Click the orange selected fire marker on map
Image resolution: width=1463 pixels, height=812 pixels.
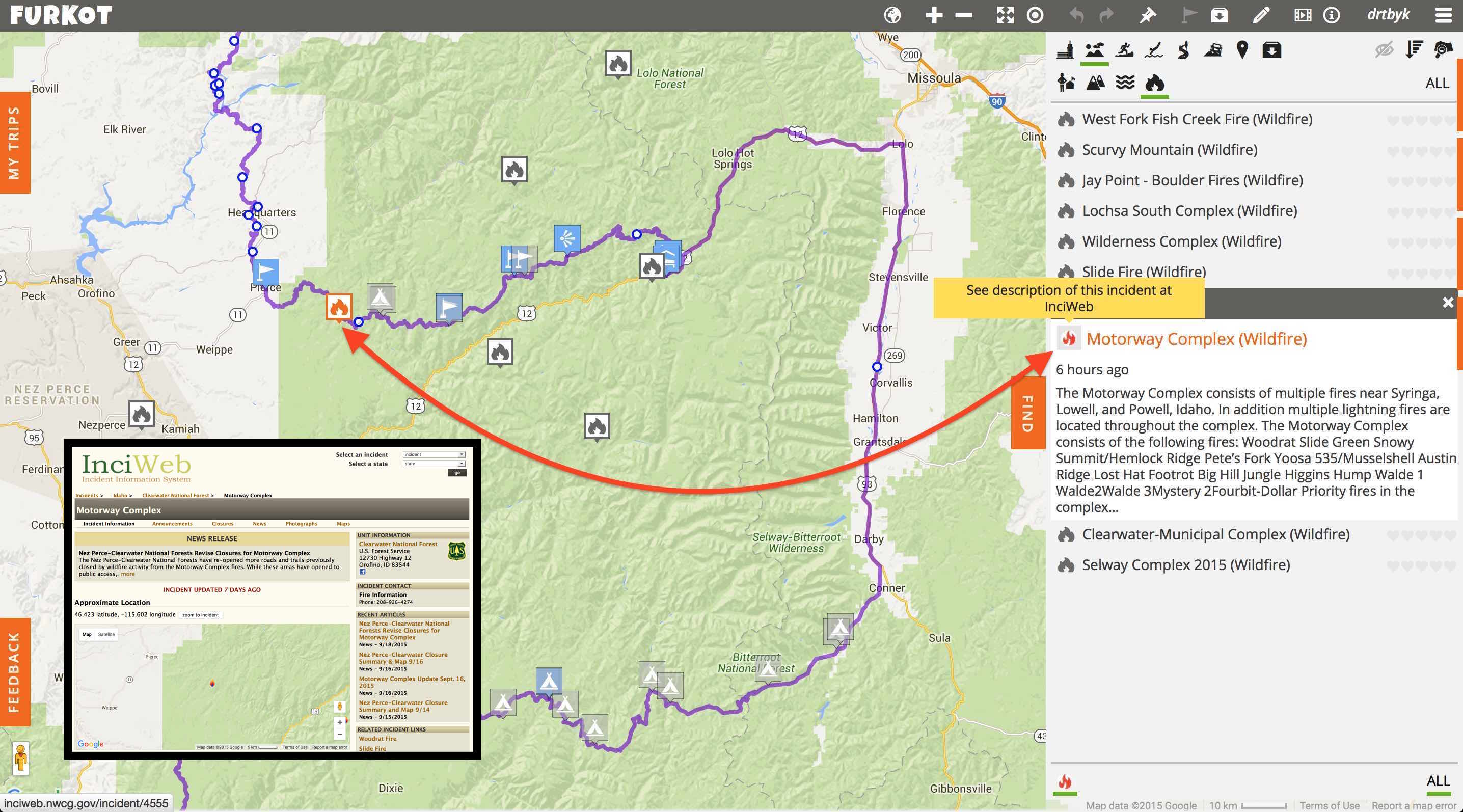pyautogui.click(x=339, y=307)
